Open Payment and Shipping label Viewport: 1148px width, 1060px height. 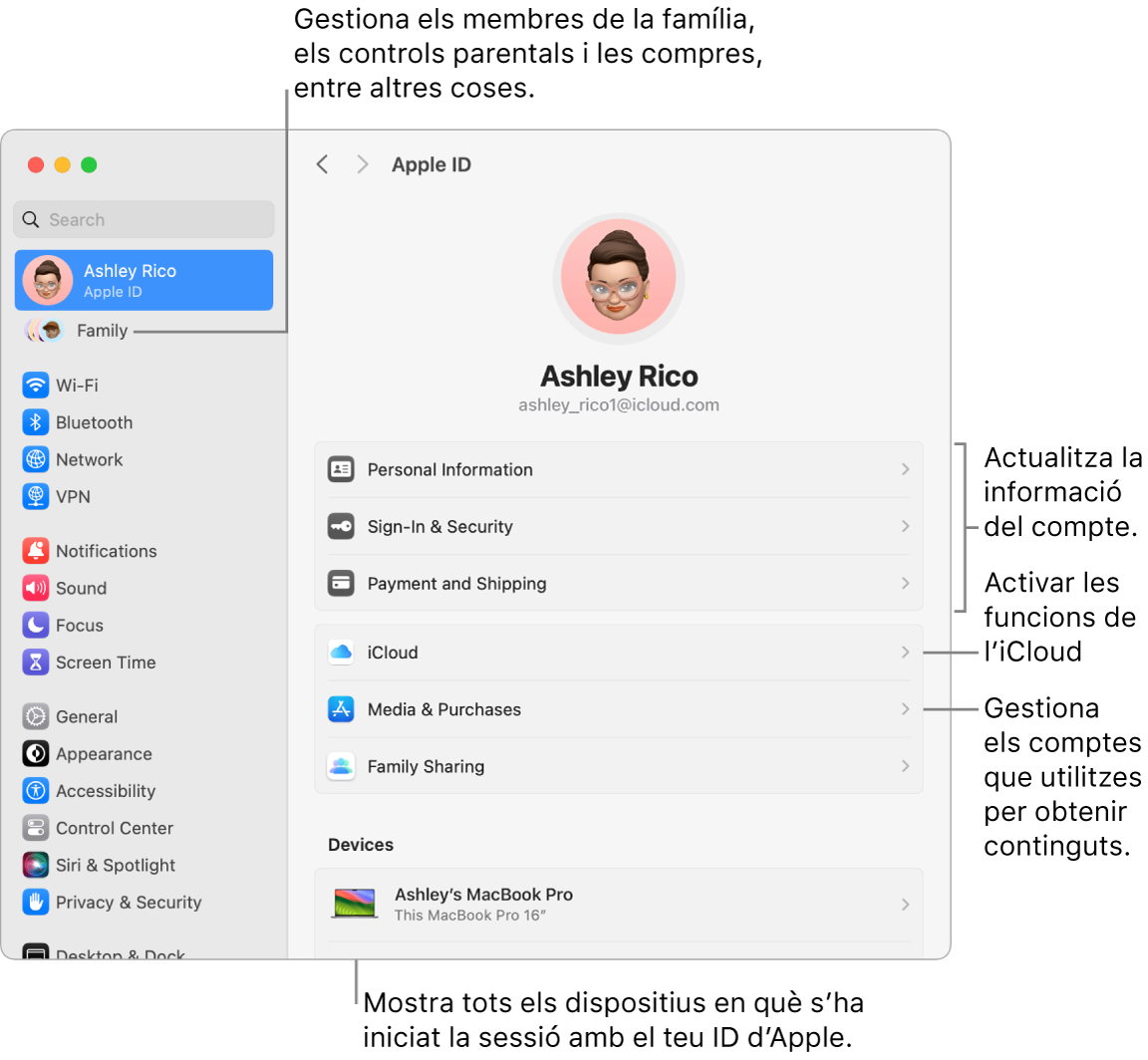456,584
